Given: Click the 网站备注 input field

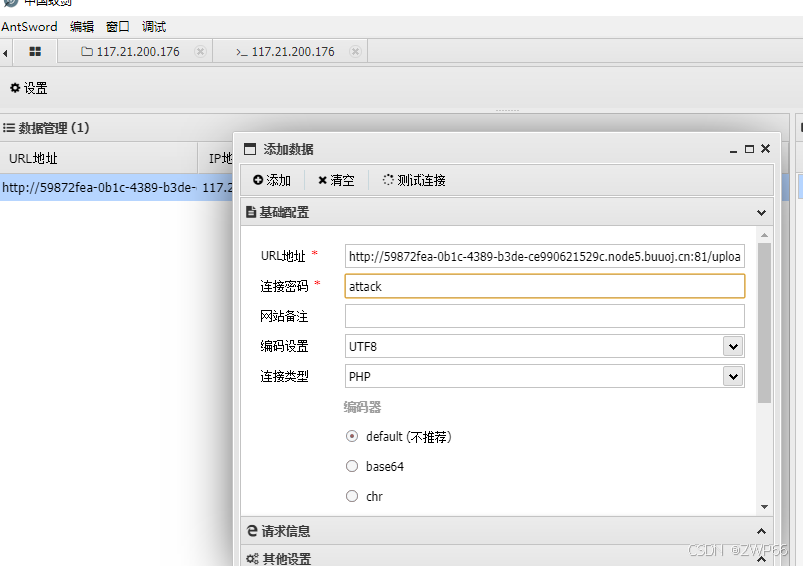Looking at the screenshot, I should point(544,316).
